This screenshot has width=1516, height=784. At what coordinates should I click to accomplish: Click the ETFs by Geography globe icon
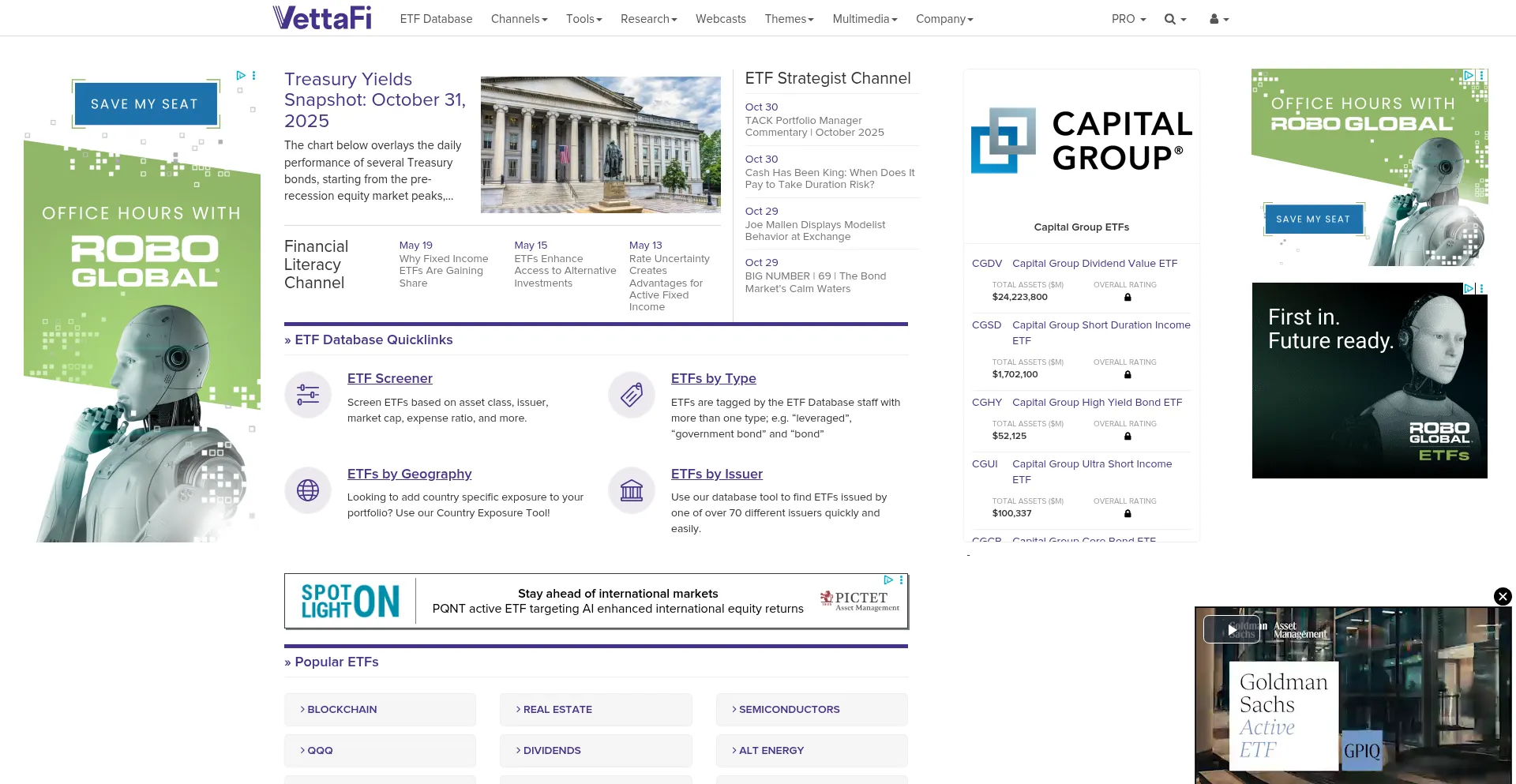(x=308, y=490)
